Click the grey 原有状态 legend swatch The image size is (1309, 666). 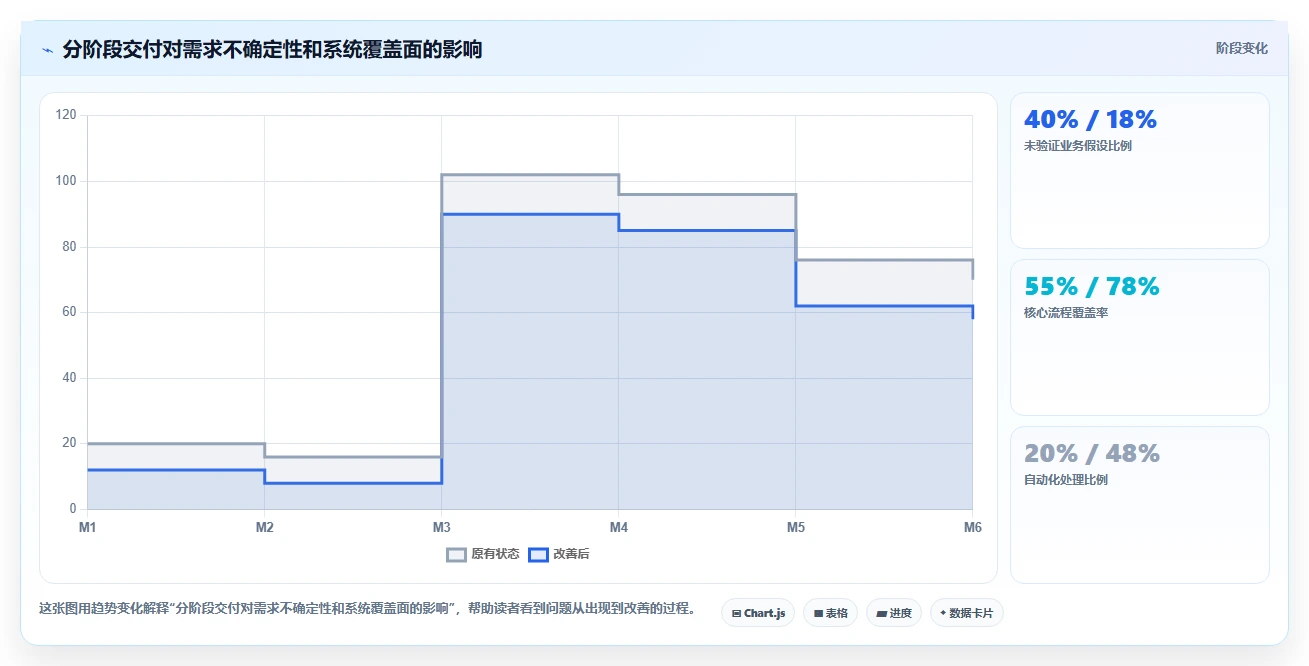point(457,554)
